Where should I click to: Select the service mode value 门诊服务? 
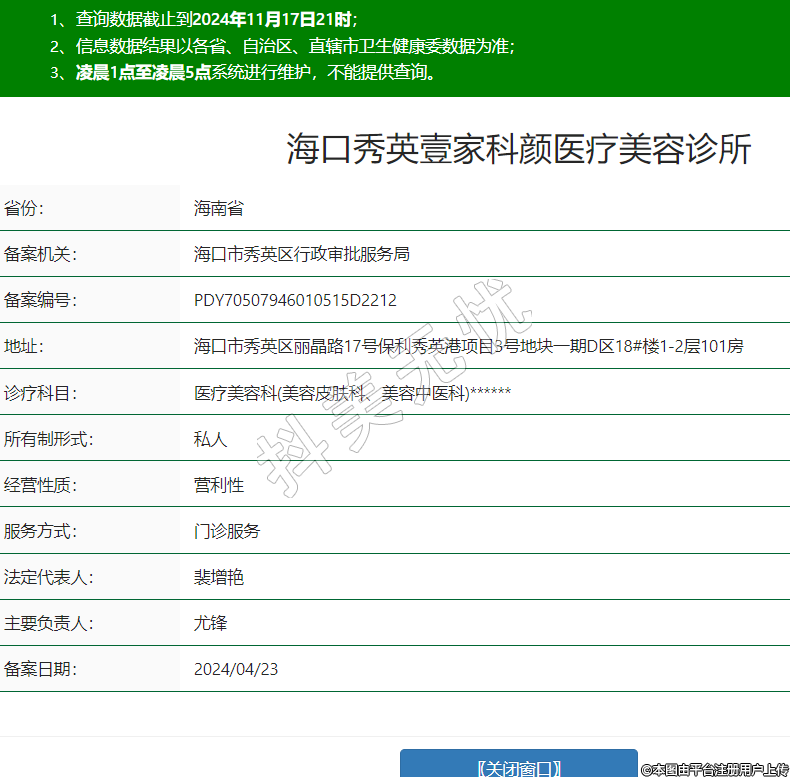227,531
